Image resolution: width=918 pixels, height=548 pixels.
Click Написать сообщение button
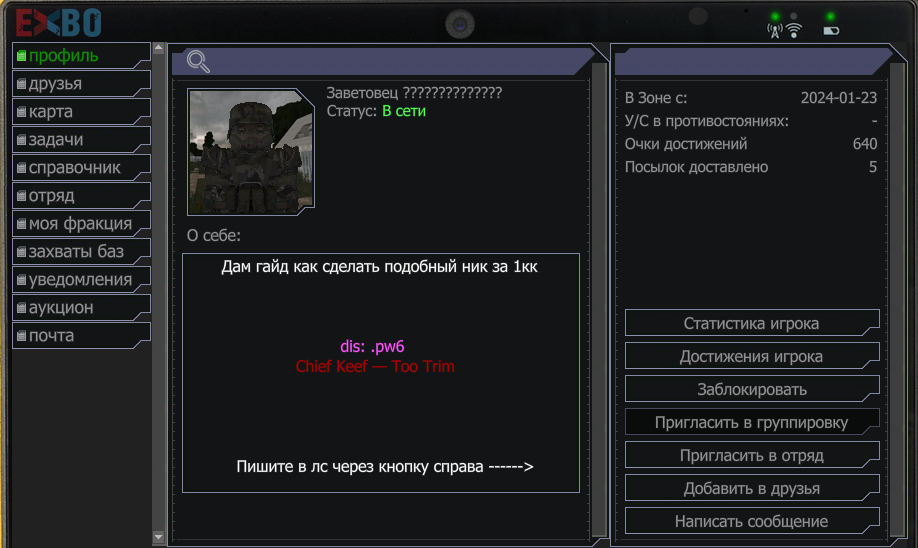pyautogui.click(x=752, y=521)
